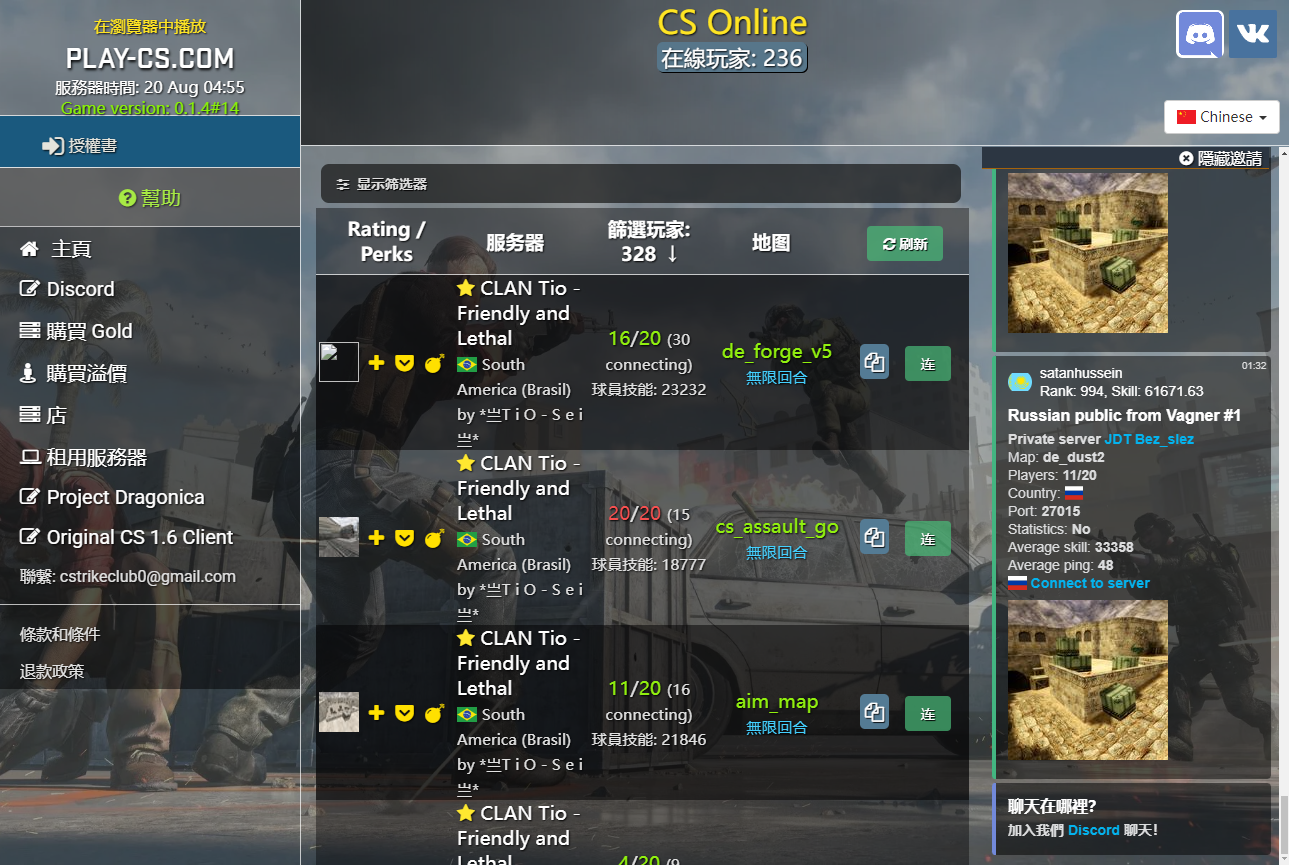Click shield perk icon in de_forge_v5 row

pyautogui.click(x=404, y=362)
